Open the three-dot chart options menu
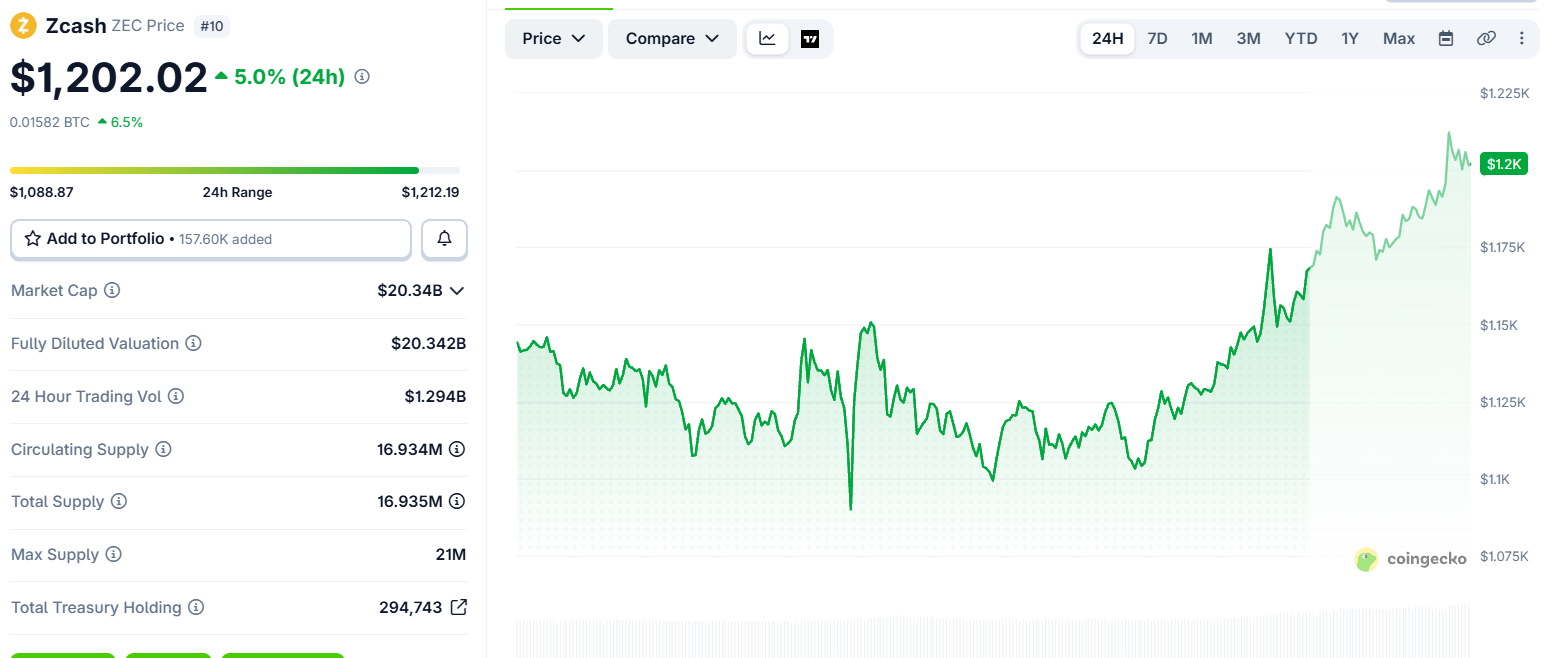 pyautogui.click(x=1522, y=39)
